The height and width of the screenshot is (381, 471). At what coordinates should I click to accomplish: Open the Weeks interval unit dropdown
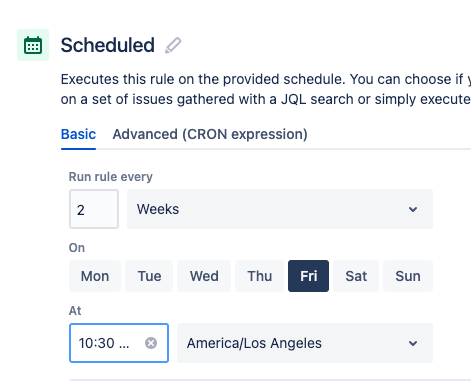280,209
